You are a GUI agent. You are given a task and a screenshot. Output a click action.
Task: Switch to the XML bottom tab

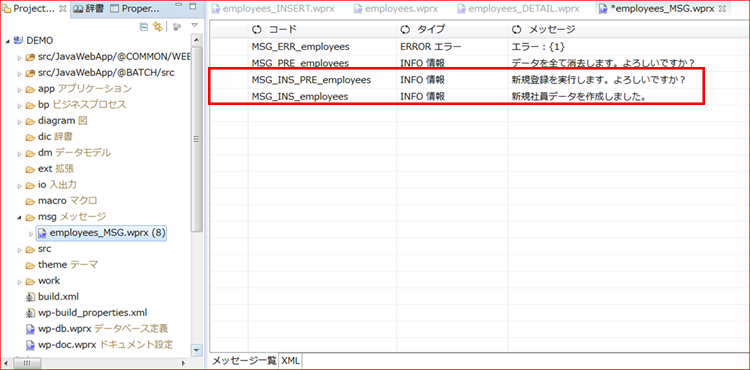290,361
